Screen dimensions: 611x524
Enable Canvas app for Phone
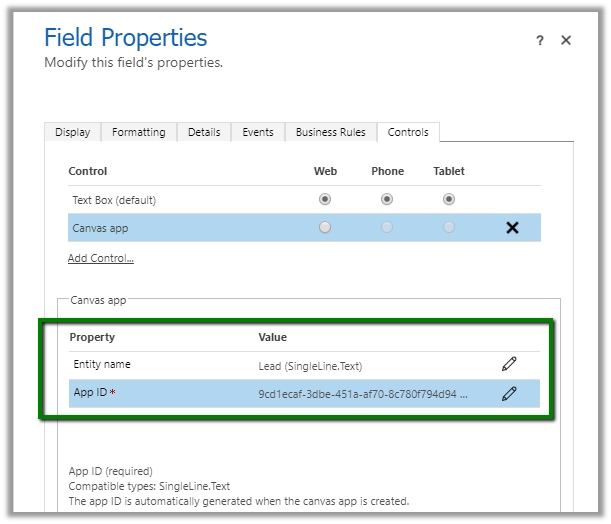click(x=387, y=228)
